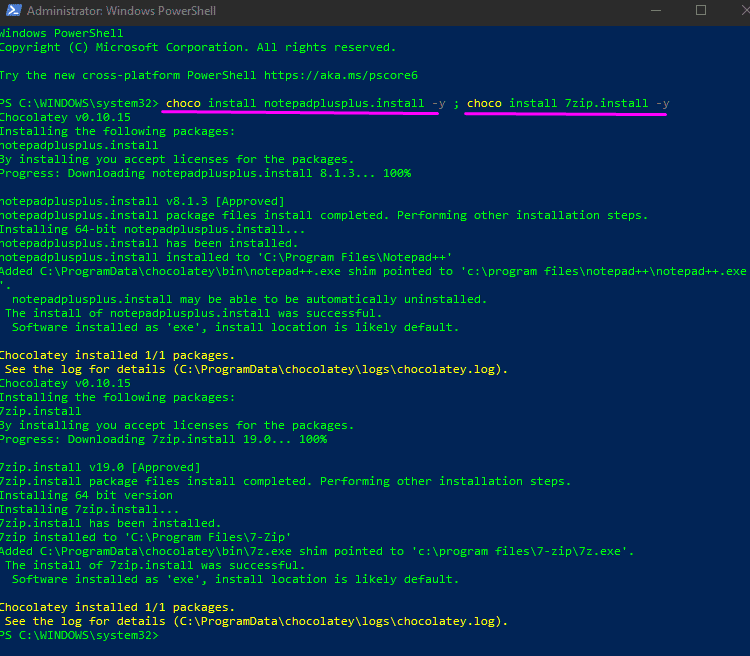Click the first 'Chocolatey installed 1/1 packages.' line
The image size is (750, 656).
click(x=117, y=355)
